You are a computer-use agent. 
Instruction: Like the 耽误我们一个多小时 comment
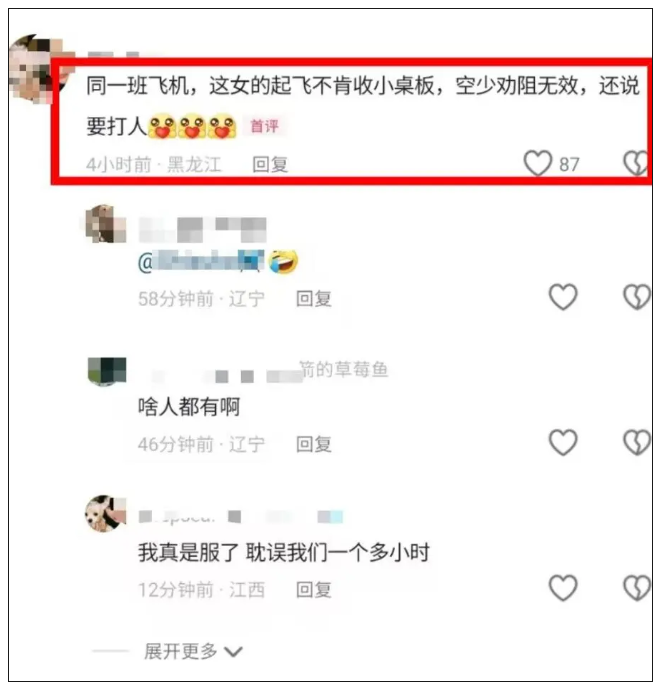563,587
